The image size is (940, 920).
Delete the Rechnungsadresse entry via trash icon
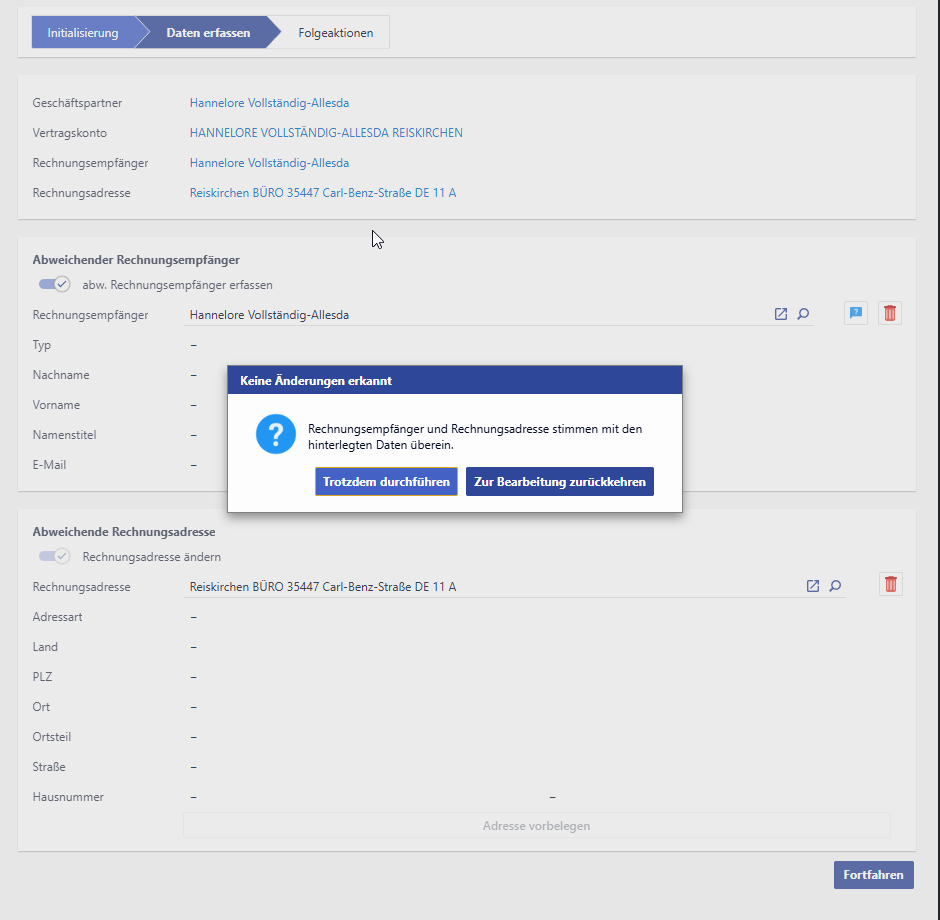[x=890, y=585]
